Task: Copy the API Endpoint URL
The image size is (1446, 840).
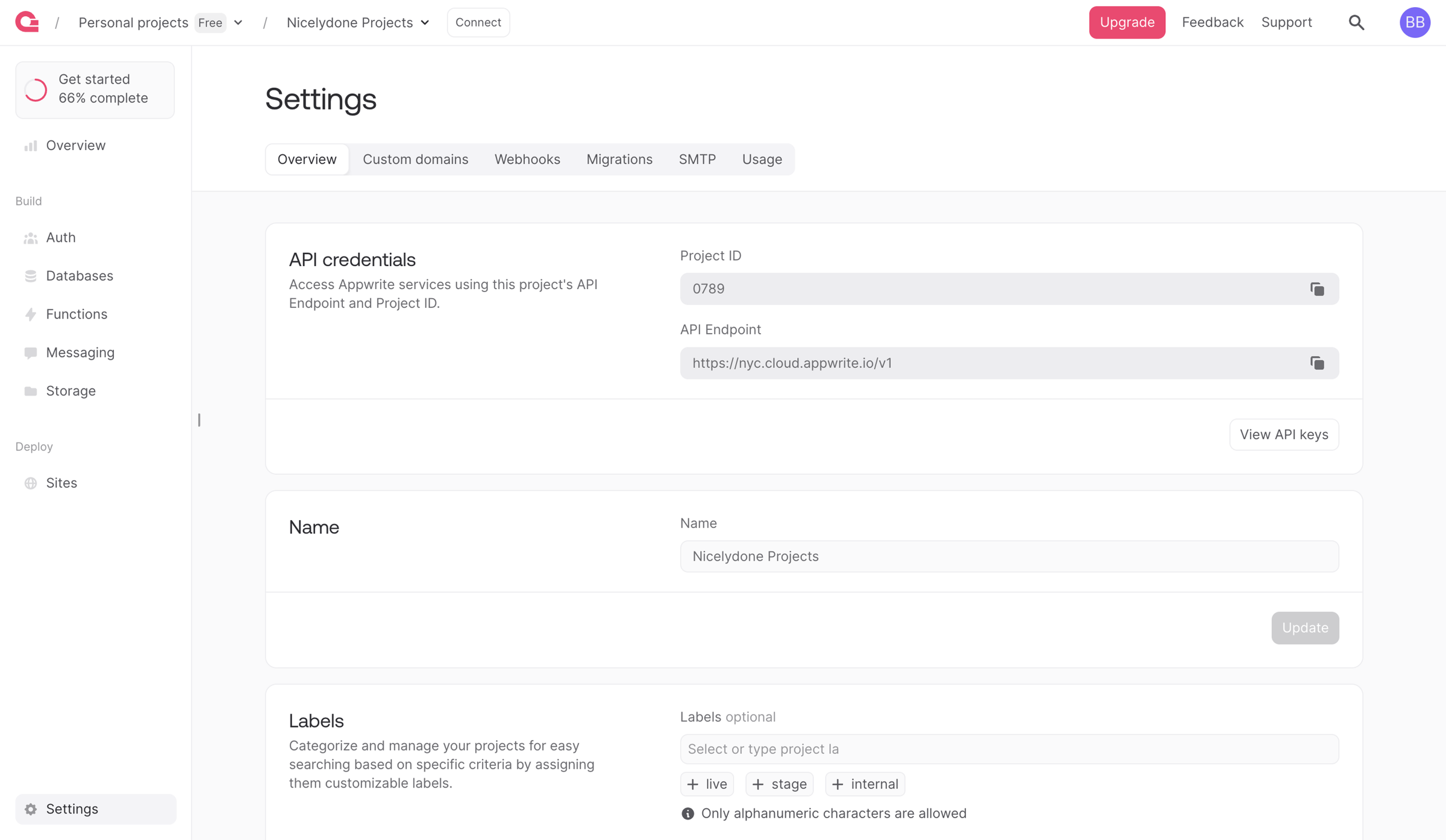Action: click(x=1317, y=363)
